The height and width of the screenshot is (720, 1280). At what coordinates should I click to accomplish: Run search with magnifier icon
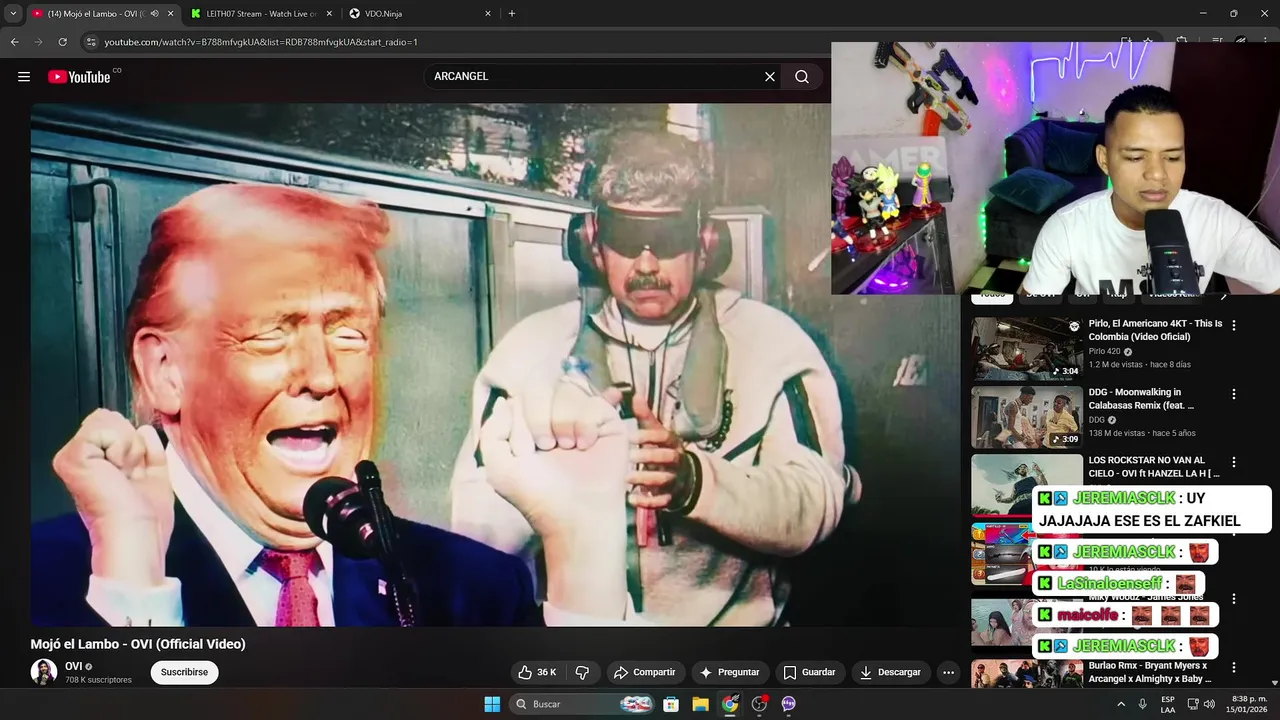point(802,76)
